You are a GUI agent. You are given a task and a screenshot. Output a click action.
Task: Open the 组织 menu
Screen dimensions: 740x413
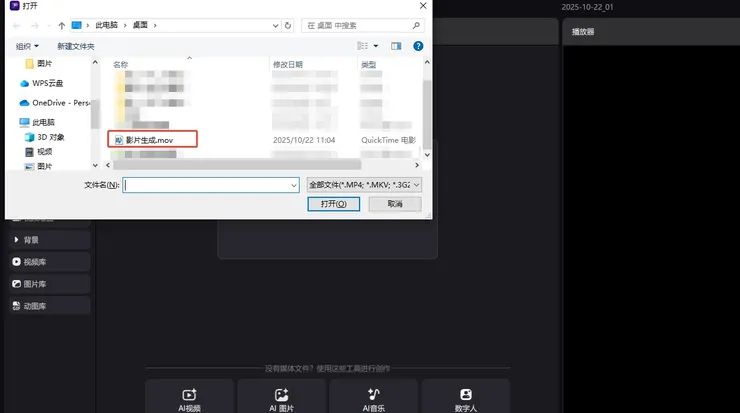[27, 46]
